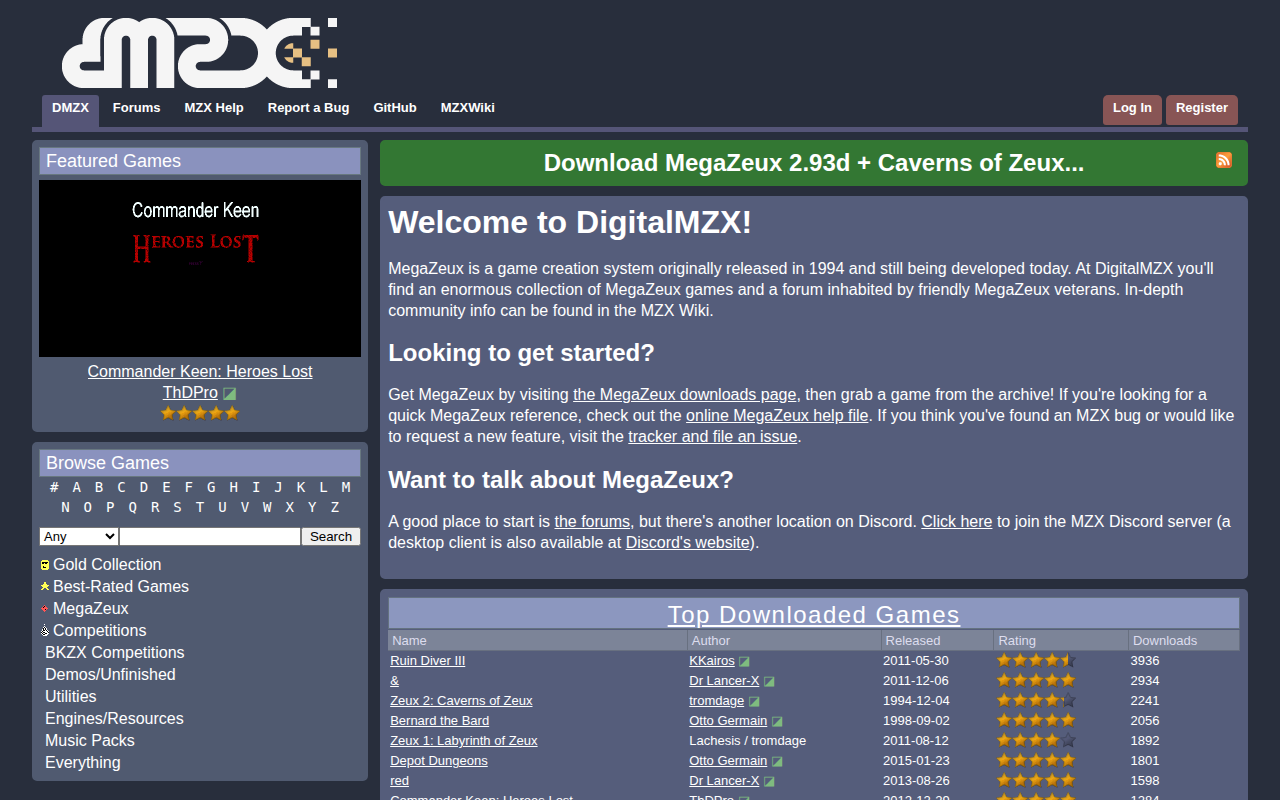Viewport: 1280px width, 800px height.
Task: Open the Ruin Diver III game link
Action: [428, 661]
